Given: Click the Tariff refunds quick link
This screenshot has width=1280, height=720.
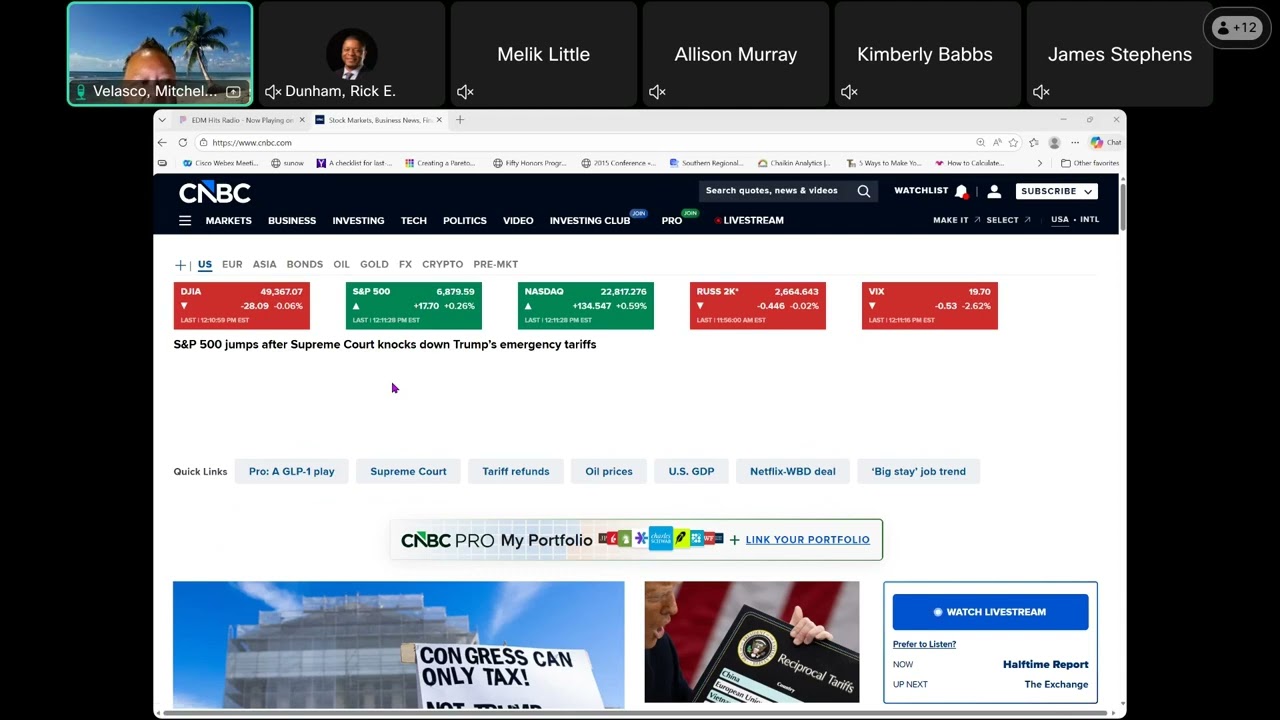Looking at the screenshot, I should pyautogui.click(x=516, y=472).
